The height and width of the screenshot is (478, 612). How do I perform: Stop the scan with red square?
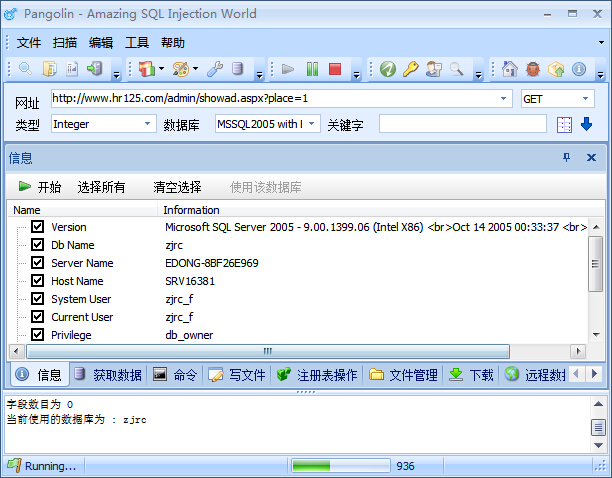click(335, 69)
